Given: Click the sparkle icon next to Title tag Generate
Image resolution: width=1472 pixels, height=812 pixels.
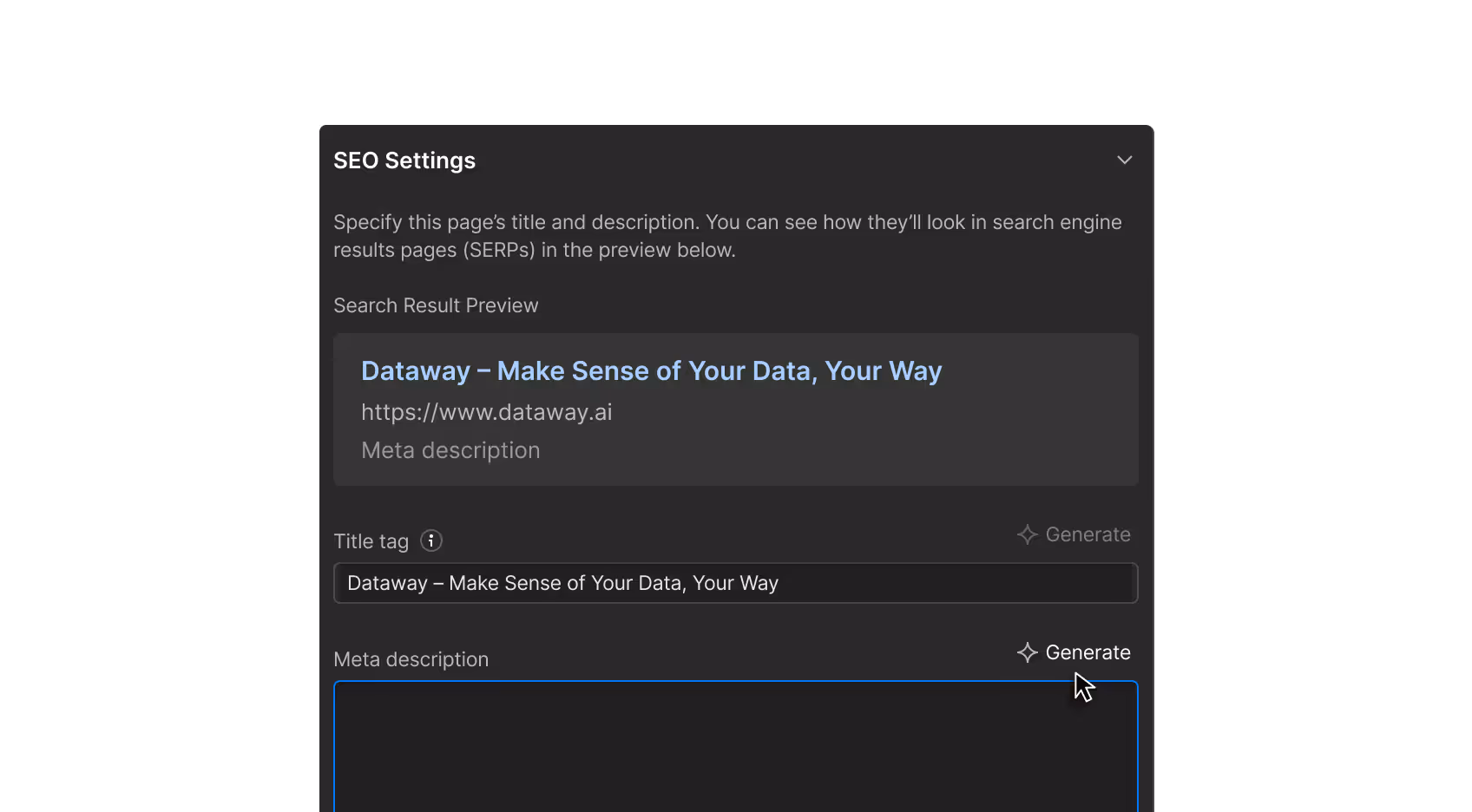Looking at the screenshot, I should 1027,534.
